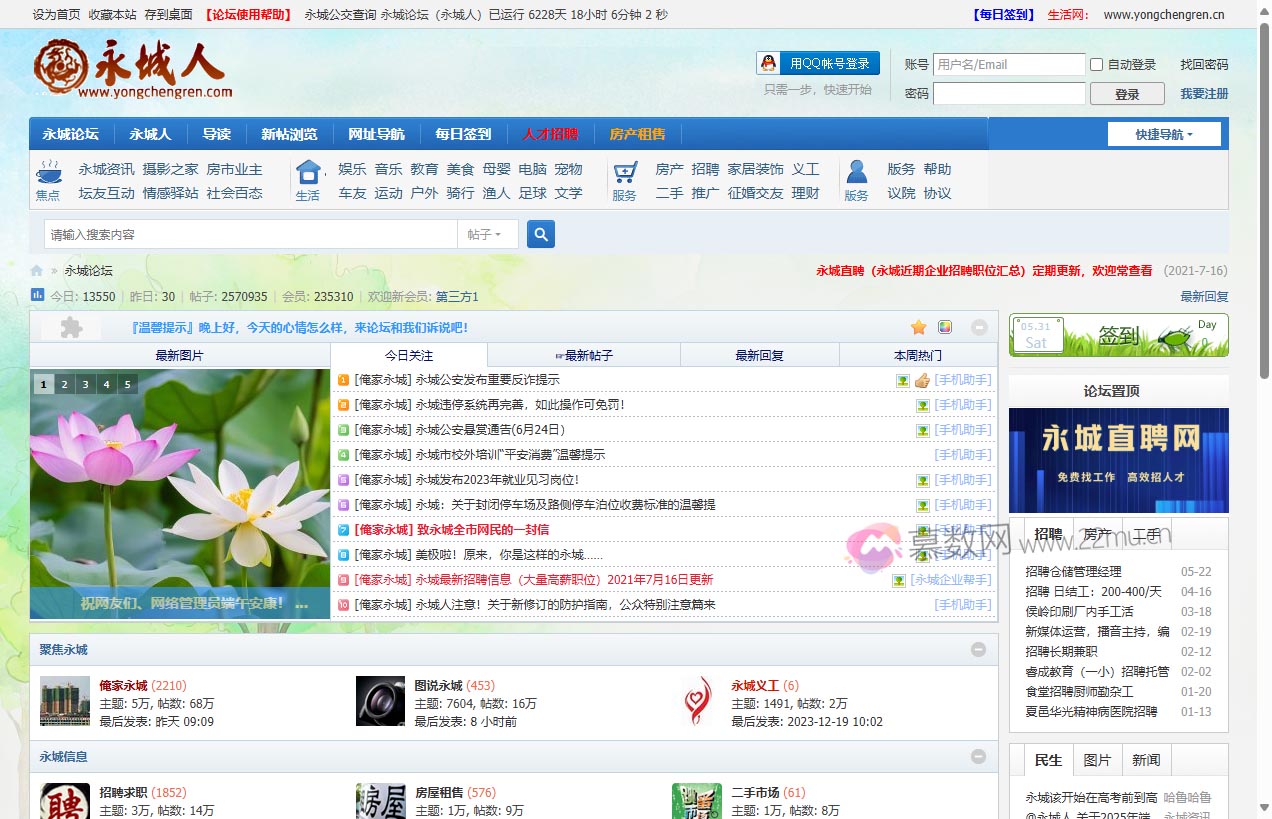The width and height of the screenshot is (1272, 819).
Task: Click the home icon in the breadcrumb
Action: tap(37, 271)
